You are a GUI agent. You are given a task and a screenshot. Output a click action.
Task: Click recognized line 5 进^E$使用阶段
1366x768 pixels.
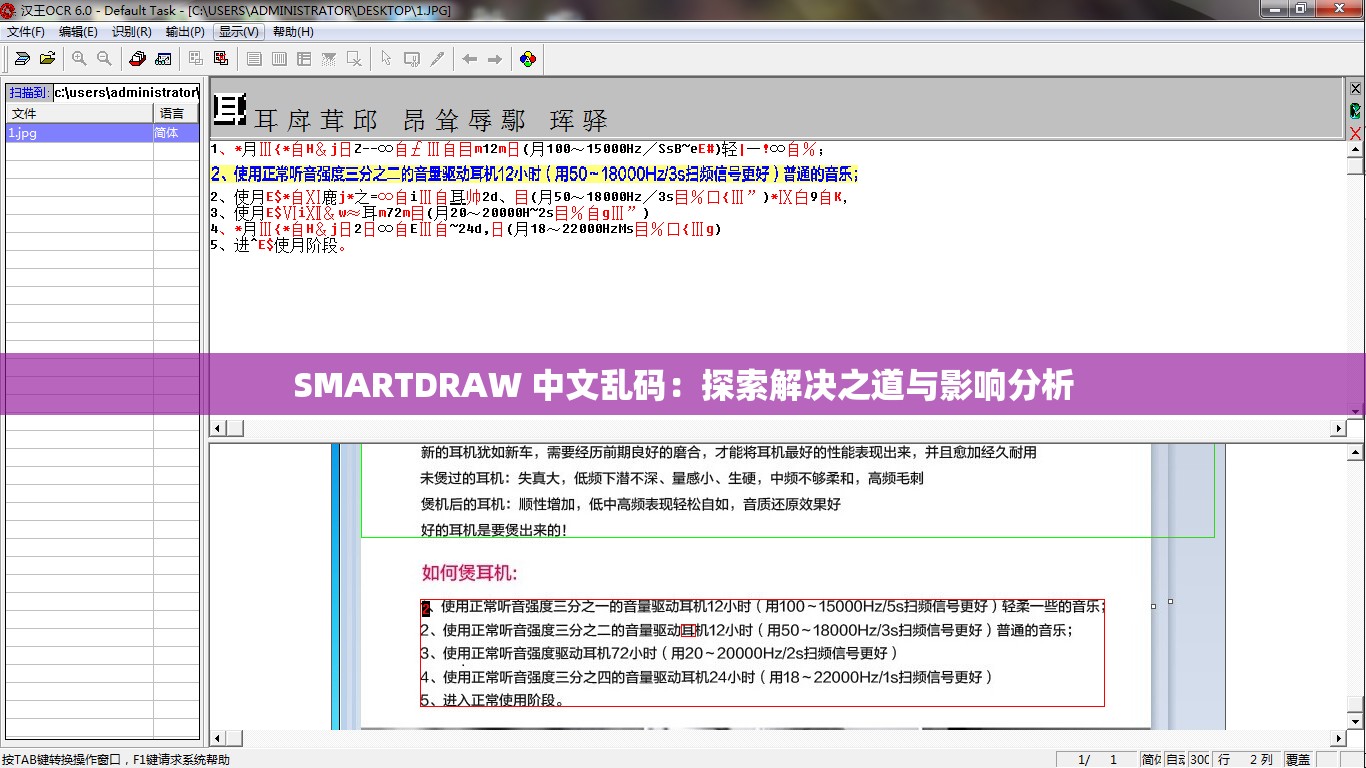[x=279, y=245]
